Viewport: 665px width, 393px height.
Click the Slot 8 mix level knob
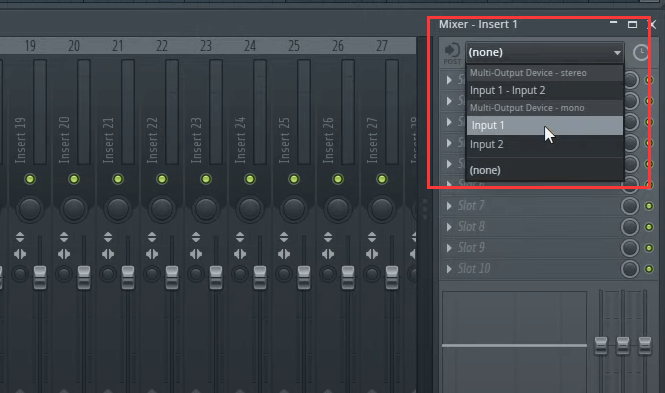(x=630, y=227)
